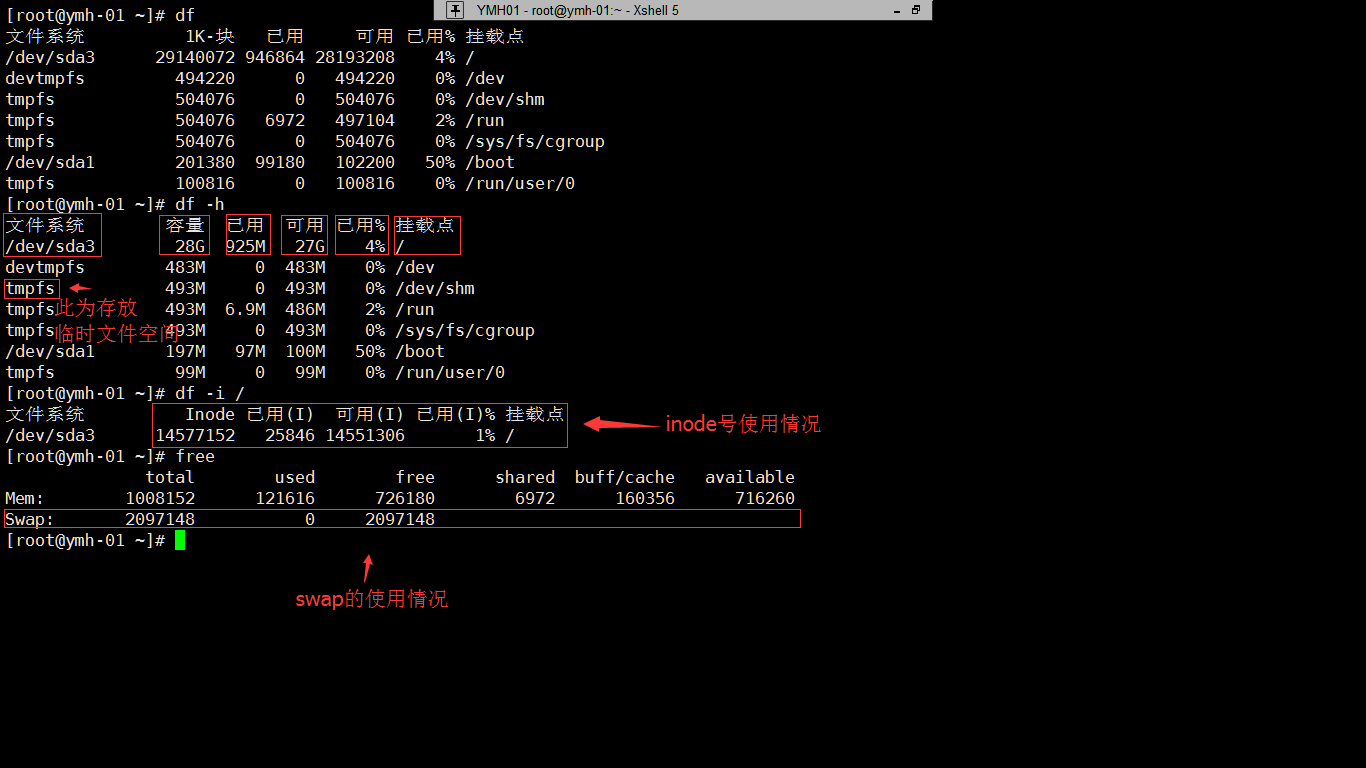Select the '197M' capacity value
Screen dimensions: 1366x768
pos(185,351)
